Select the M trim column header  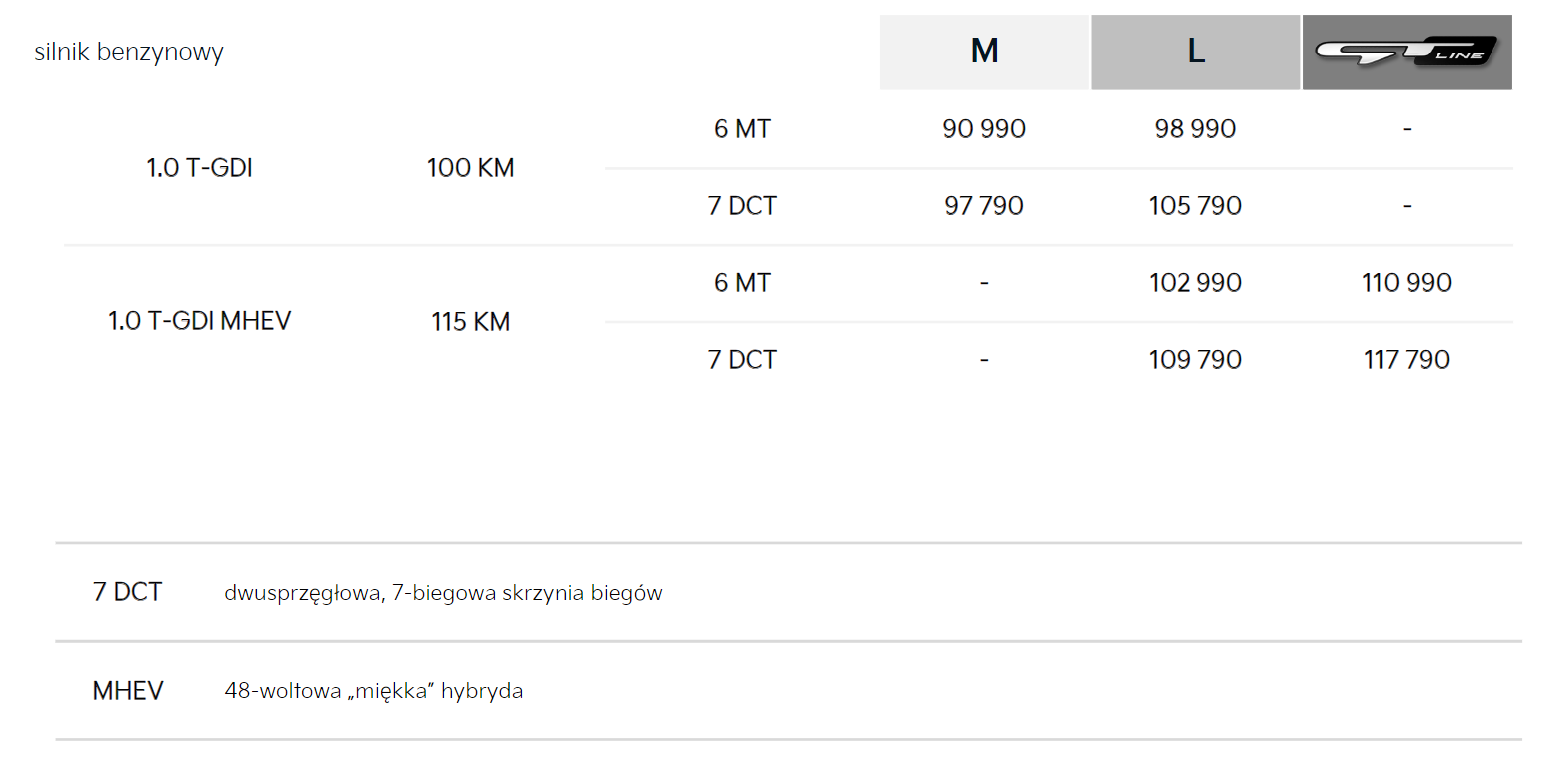984,52
